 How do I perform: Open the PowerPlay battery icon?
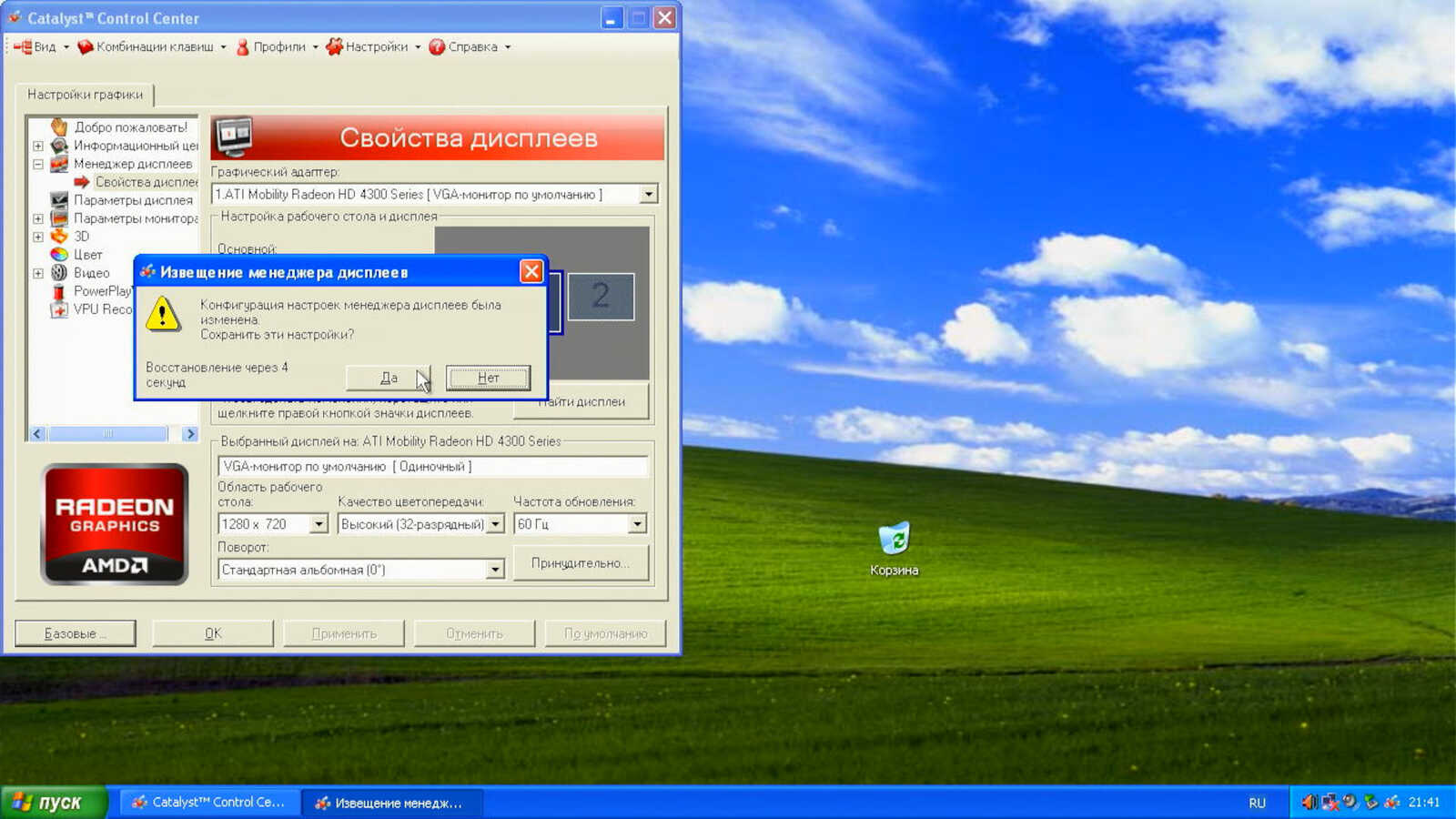[59, 291]
